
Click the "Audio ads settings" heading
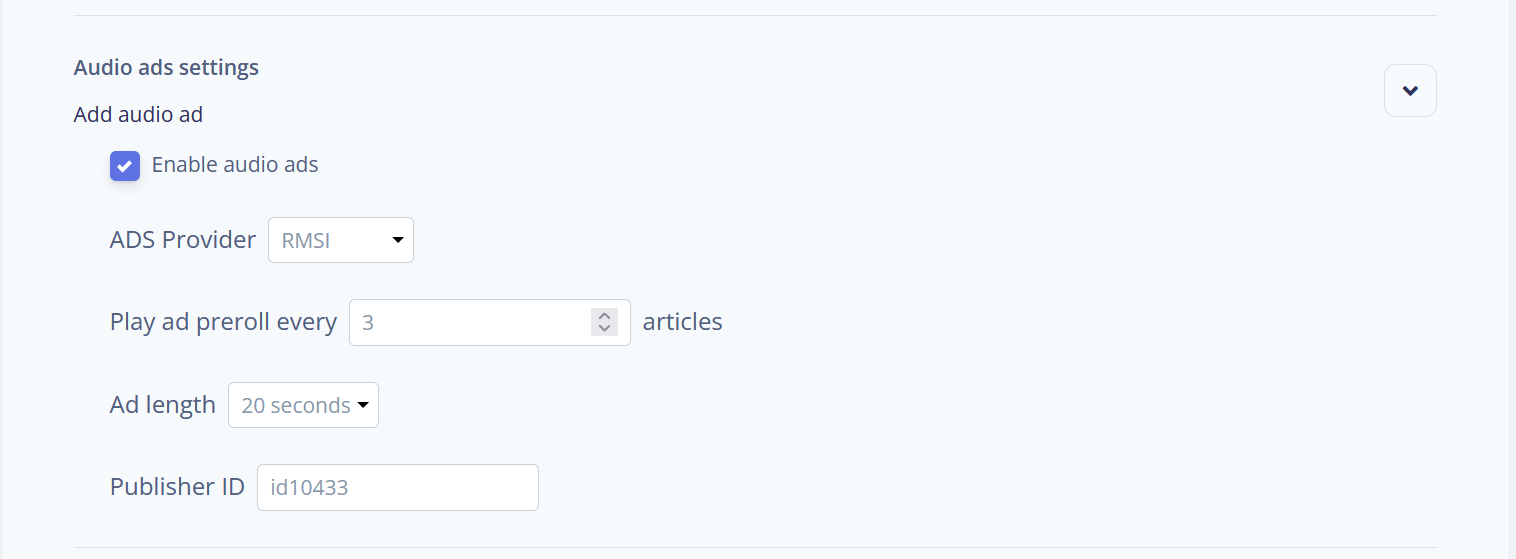(166, 68)
